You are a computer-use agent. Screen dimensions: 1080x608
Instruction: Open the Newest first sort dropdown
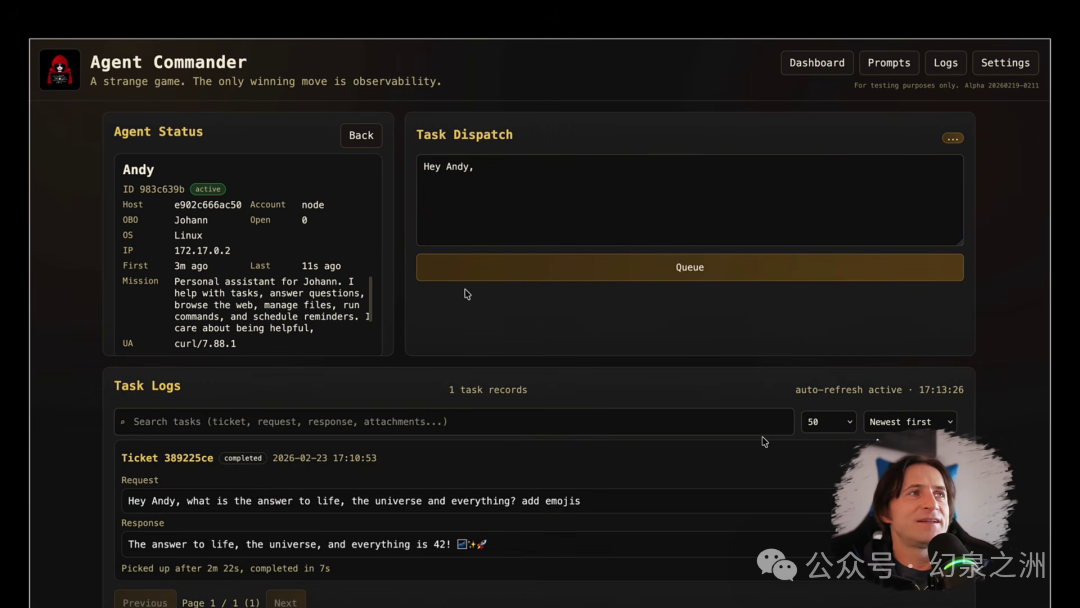tap(910, 422)
